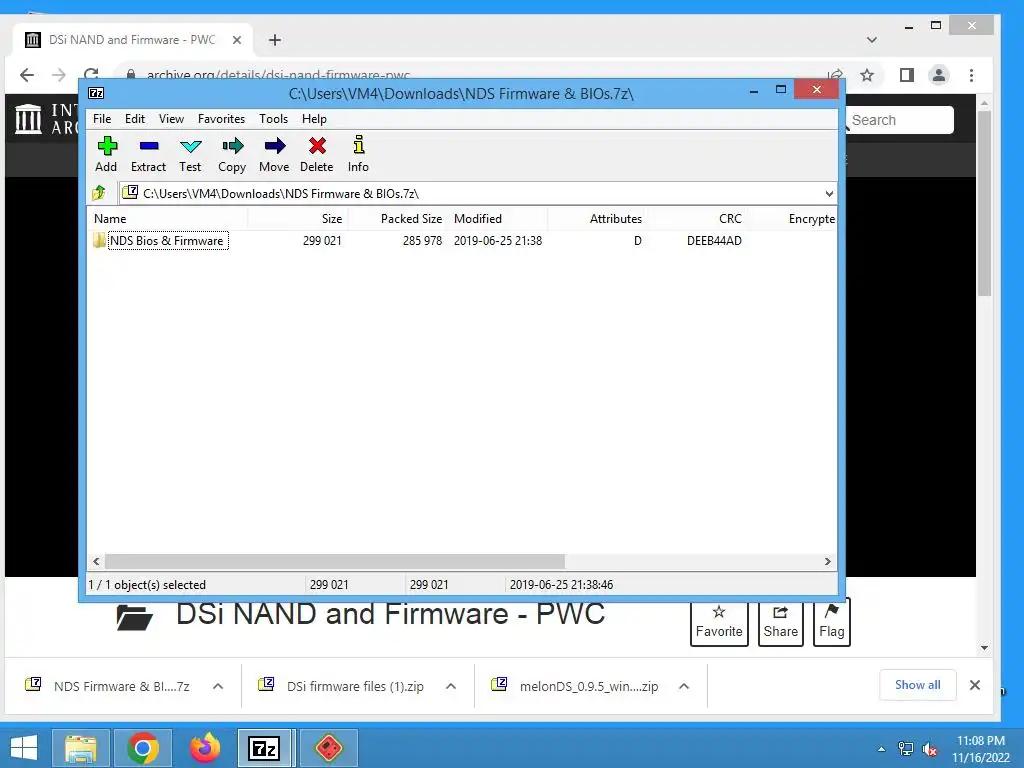The image size is (1024, 768).
Task: Open the File menu in 7-Zip
Action: [x=102, y=119]
